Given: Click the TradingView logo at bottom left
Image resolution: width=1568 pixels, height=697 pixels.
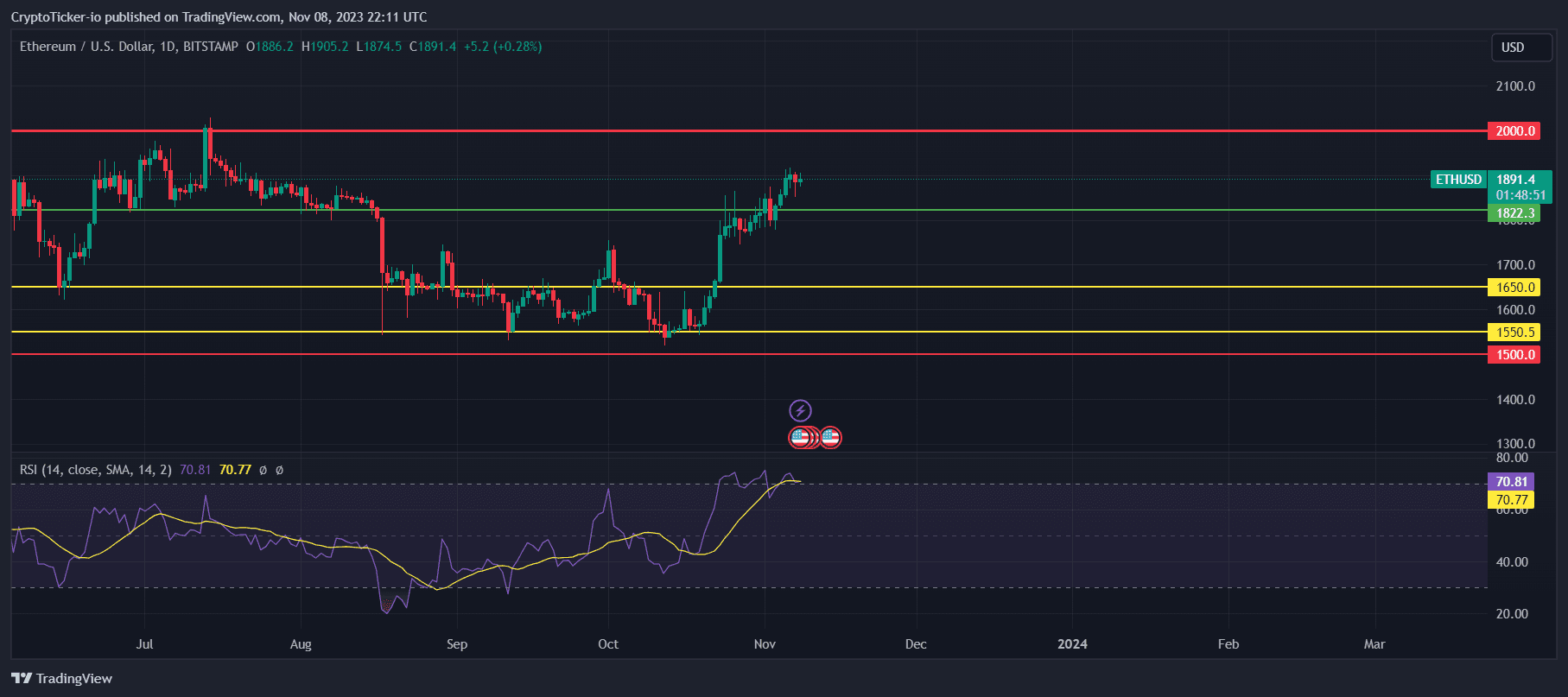Looking at the screenshot, I should point(62,678).
